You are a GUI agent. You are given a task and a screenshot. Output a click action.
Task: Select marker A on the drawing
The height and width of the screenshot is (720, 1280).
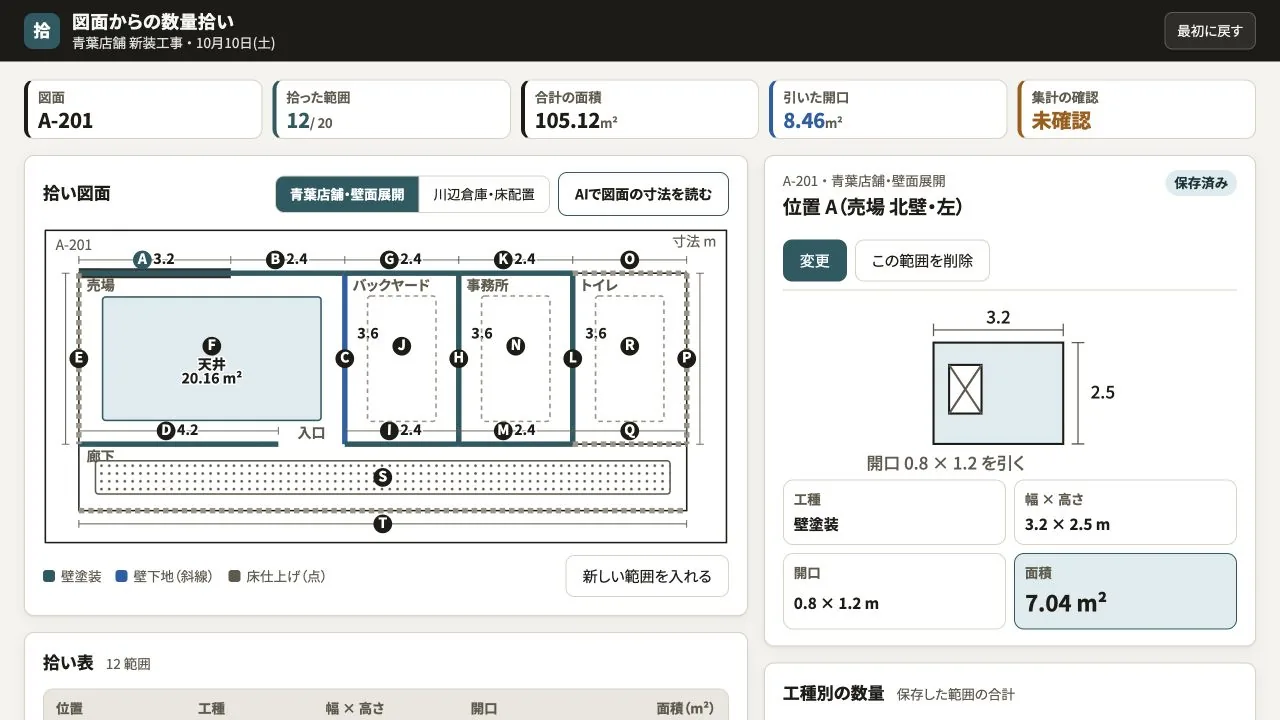click(142, 259)
